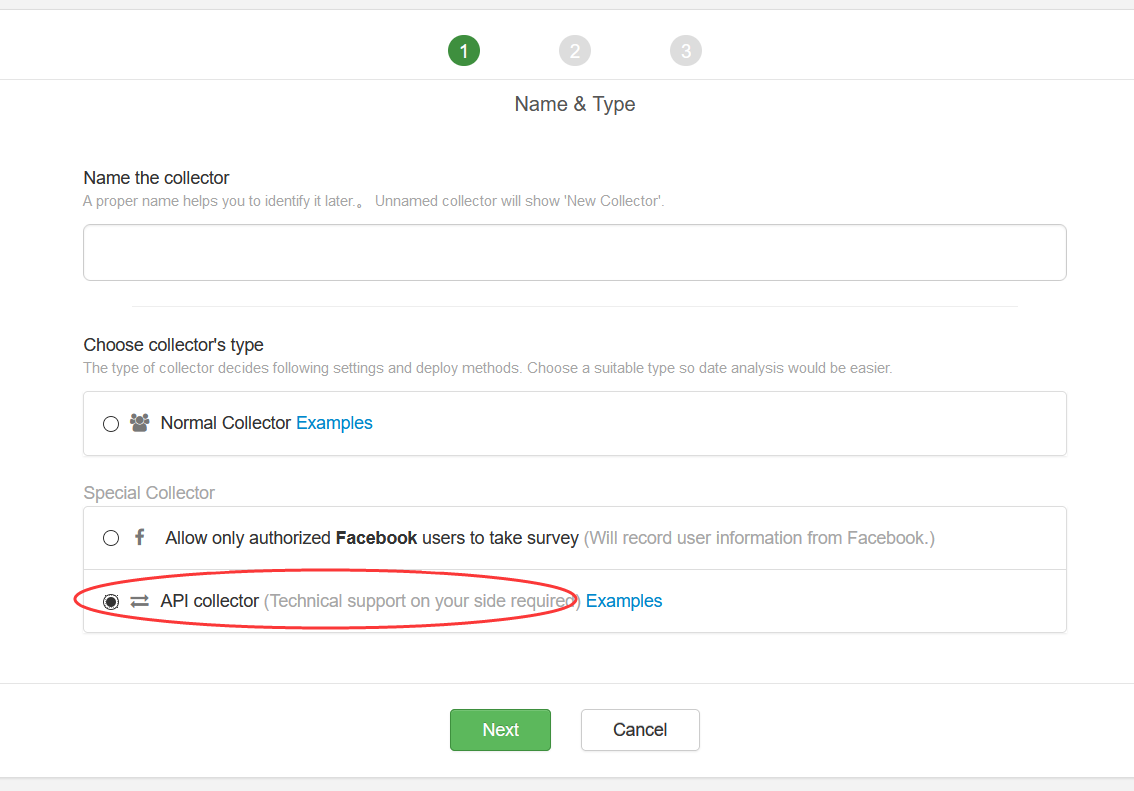Image resolution: width=1134 pixels, height=791 pixels.
Task: Click the Special Collector section heading
Action: pos(149,493)
